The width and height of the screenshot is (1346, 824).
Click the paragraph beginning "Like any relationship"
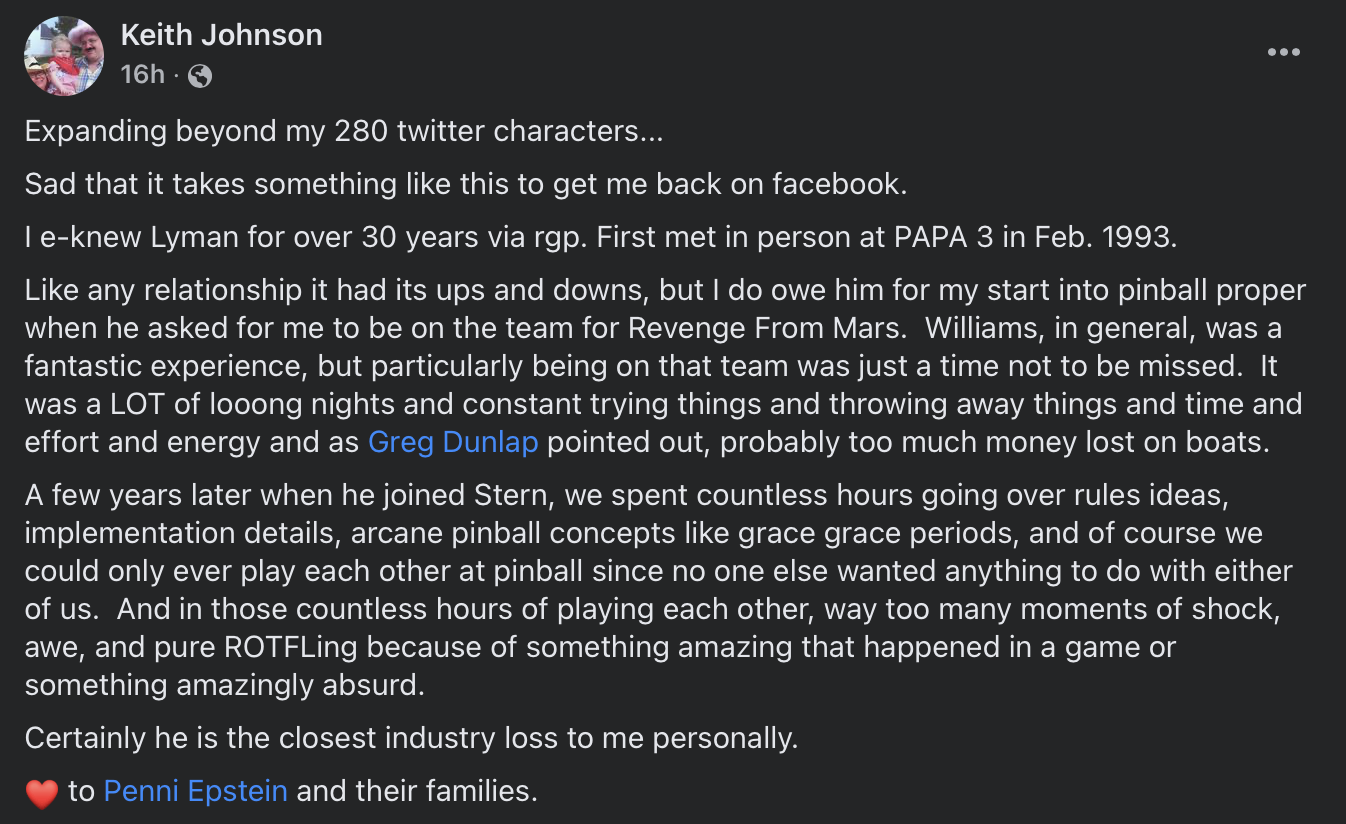point(666,366)
